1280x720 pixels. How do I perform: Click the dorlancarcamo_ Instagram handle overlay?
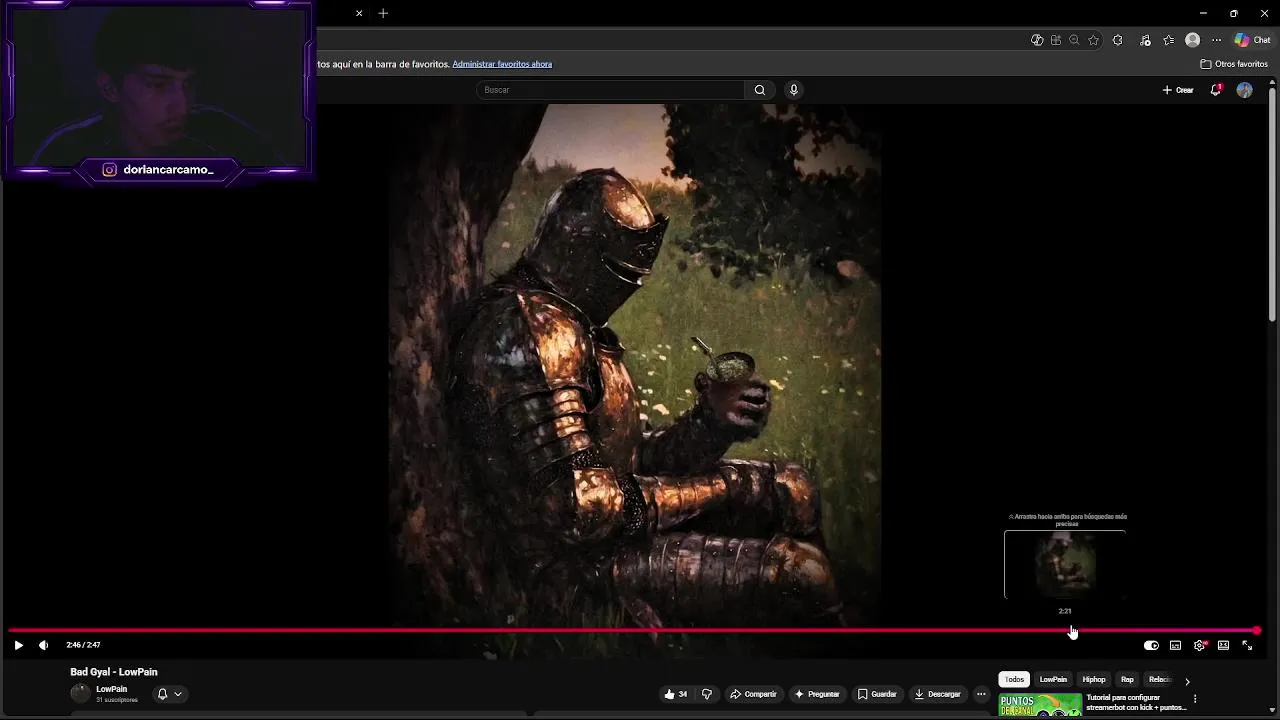(x=168, y=170)
